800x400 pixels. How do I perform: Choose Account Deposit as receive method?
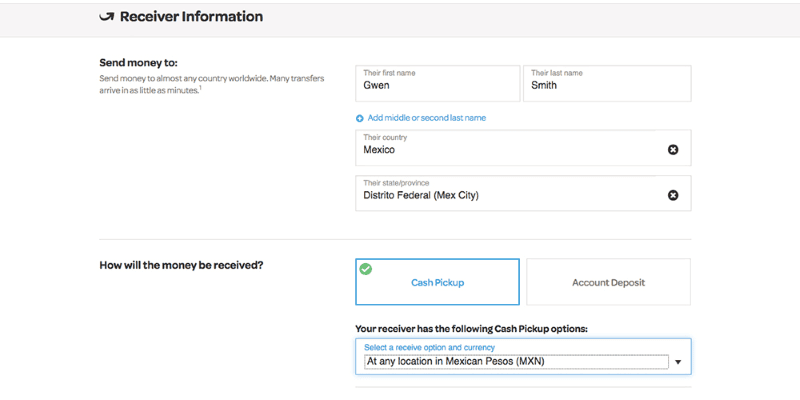(608, 283)
